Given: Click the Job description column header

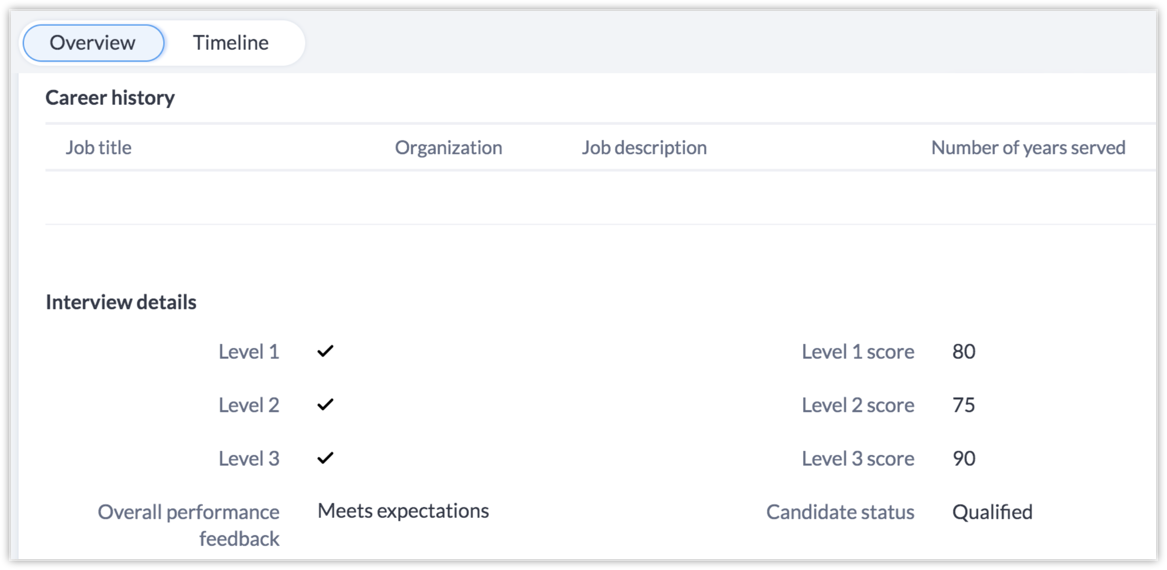Looking at the screenshot, I should point(644,148).
